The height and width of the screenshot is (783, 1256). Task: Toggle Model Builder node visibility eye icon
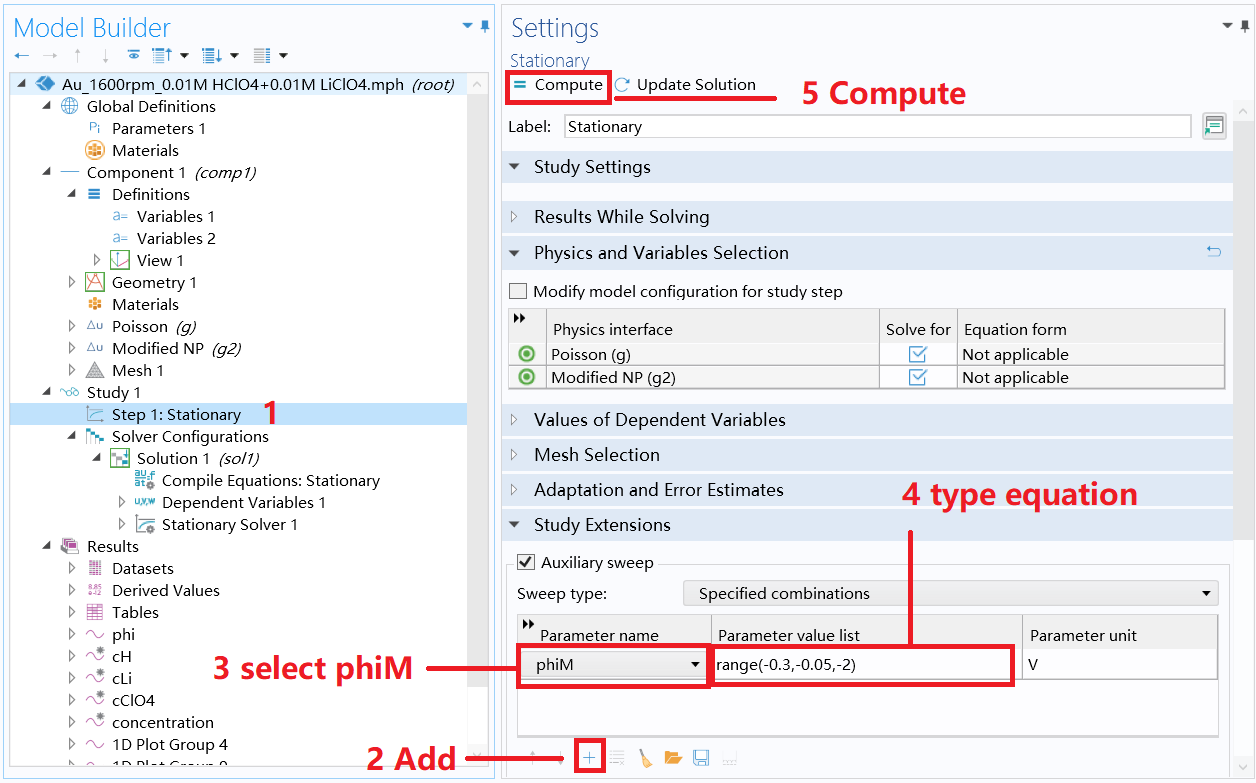click(x=134, y=55)
